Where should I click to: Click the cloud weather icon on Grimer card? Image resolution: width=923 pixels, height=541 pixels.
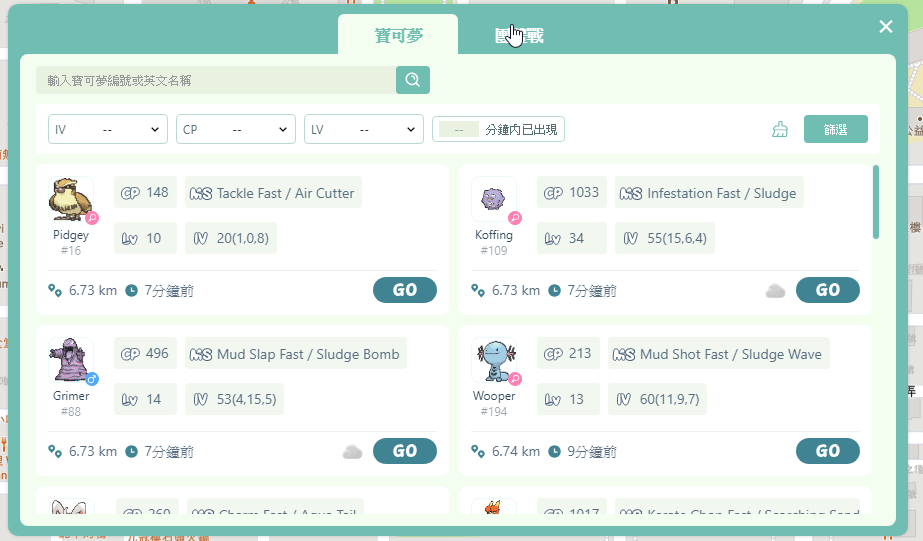(x=353, y=452)
